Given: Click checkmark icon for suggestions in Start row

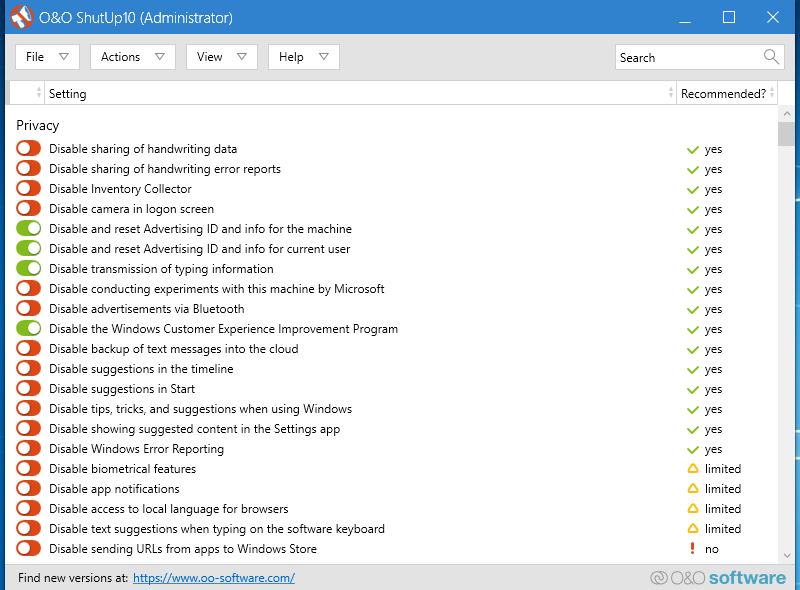Looking at the screenshot, I should [692, 390].
